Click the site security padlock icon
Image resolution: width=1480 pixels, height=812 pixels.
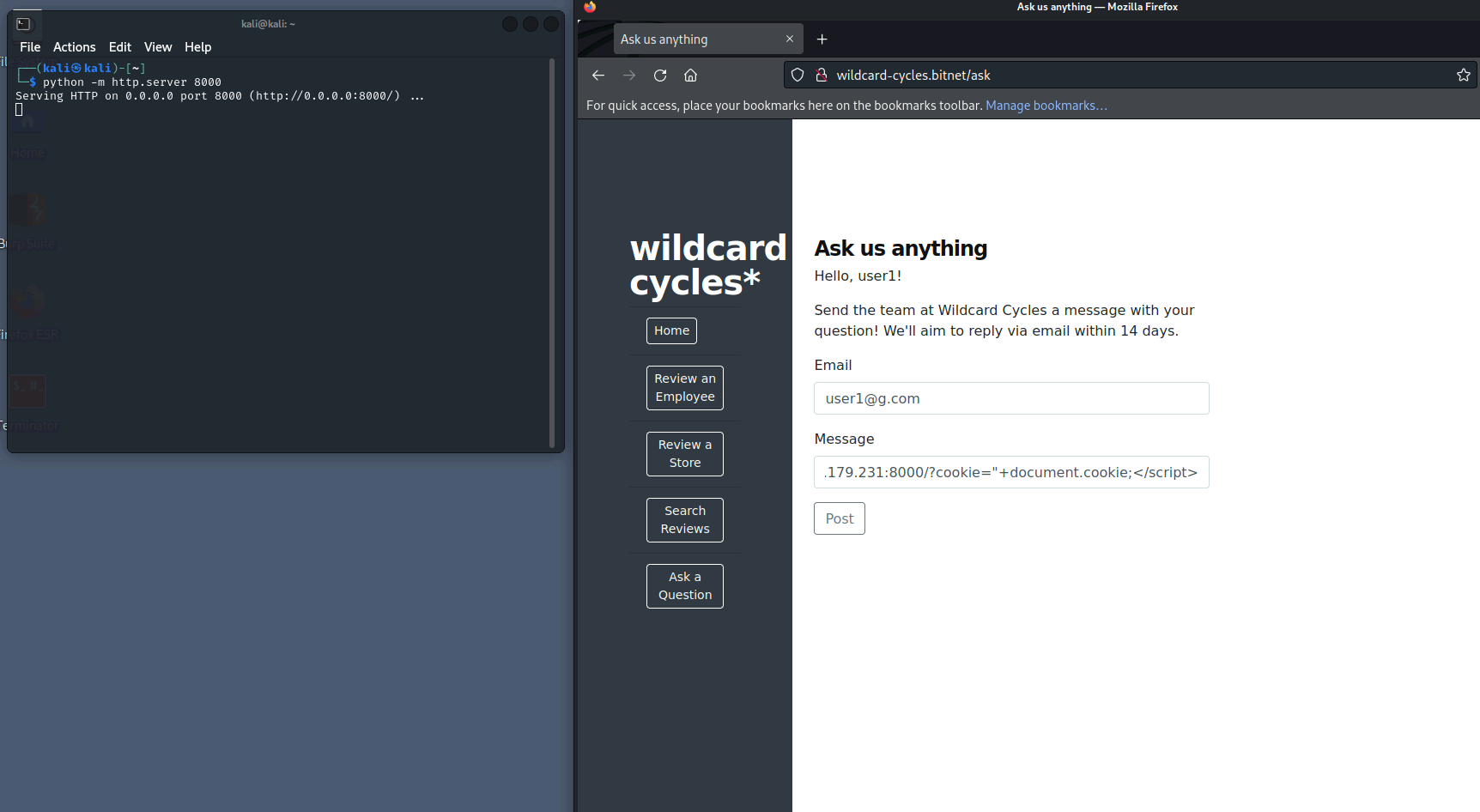(x=822, y=76)
